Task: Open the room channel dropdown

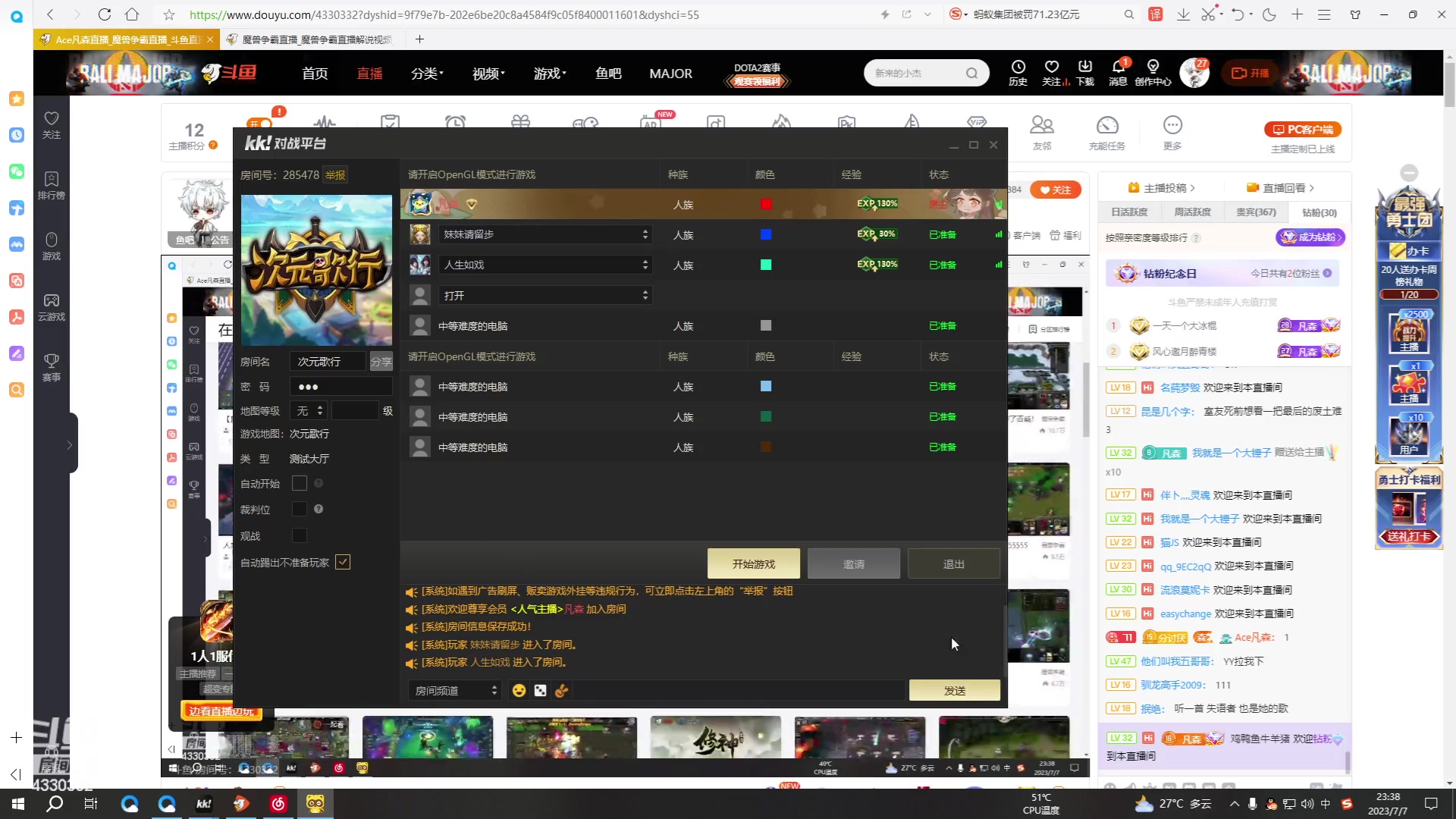Action: point(454,690)
